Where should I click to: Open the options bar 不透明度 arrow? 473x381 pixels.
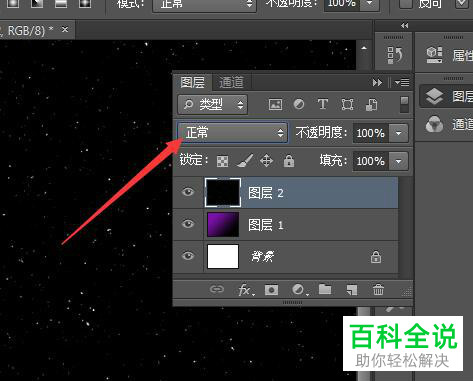tap(370, 4)
